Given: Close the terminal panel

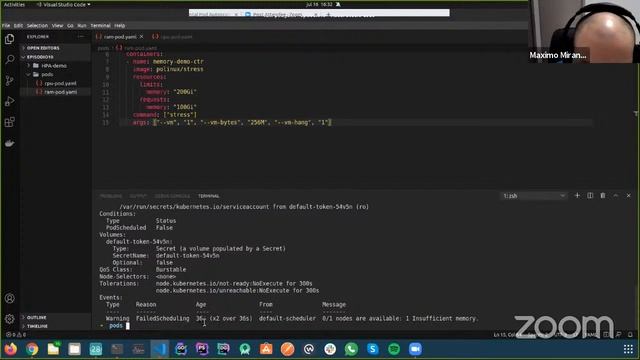Looking at the screenshot, I should pyautogui.click(x=629, y=196).
